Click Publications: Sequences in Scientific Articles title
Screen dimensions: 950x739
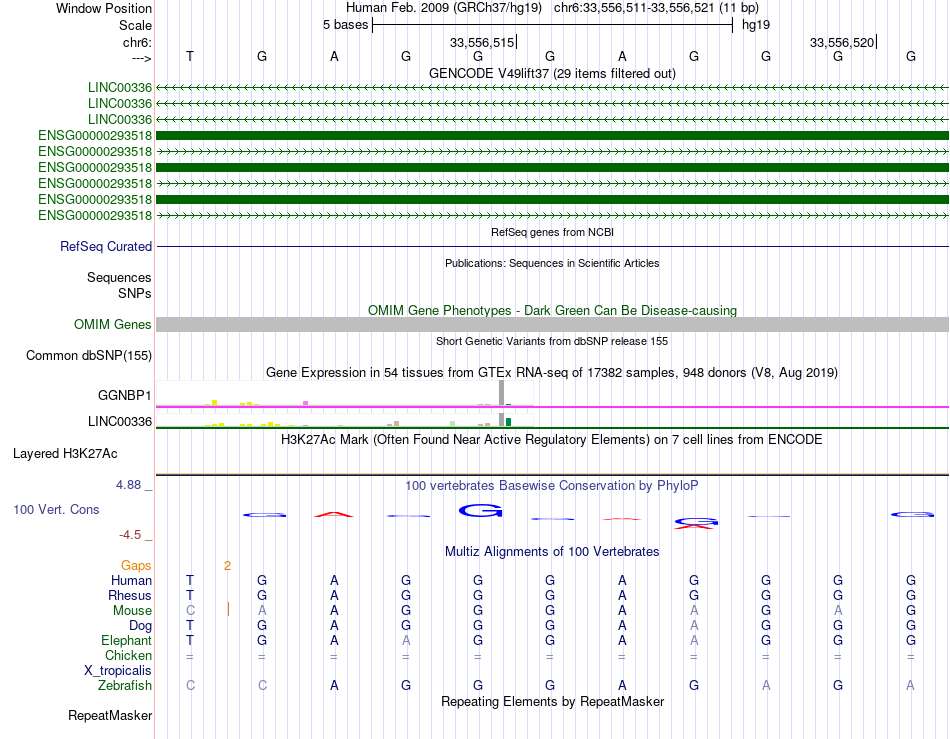point(552,263)
